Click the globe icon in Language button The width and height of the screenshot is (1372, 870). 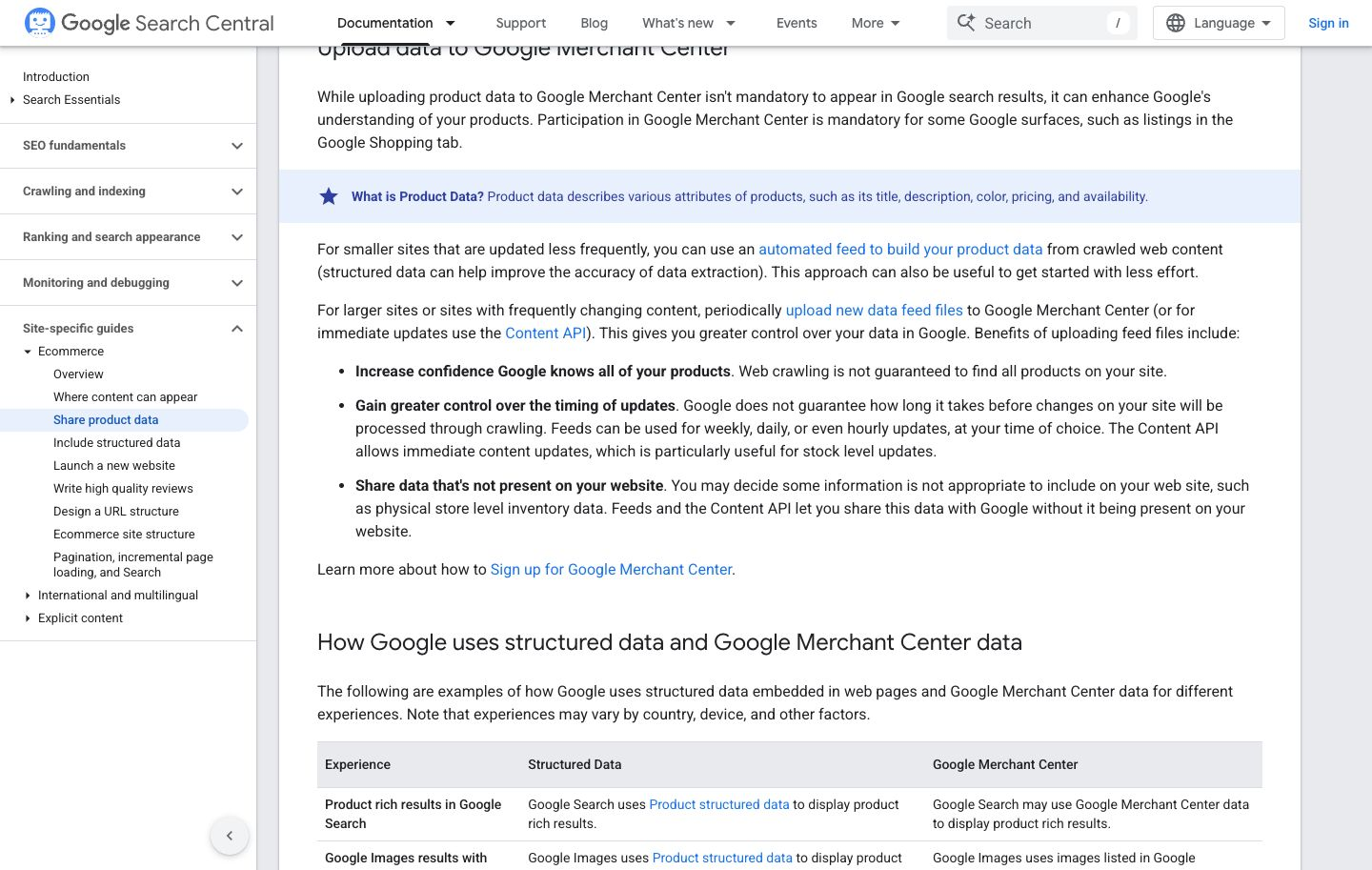(x=1176, y=23)
